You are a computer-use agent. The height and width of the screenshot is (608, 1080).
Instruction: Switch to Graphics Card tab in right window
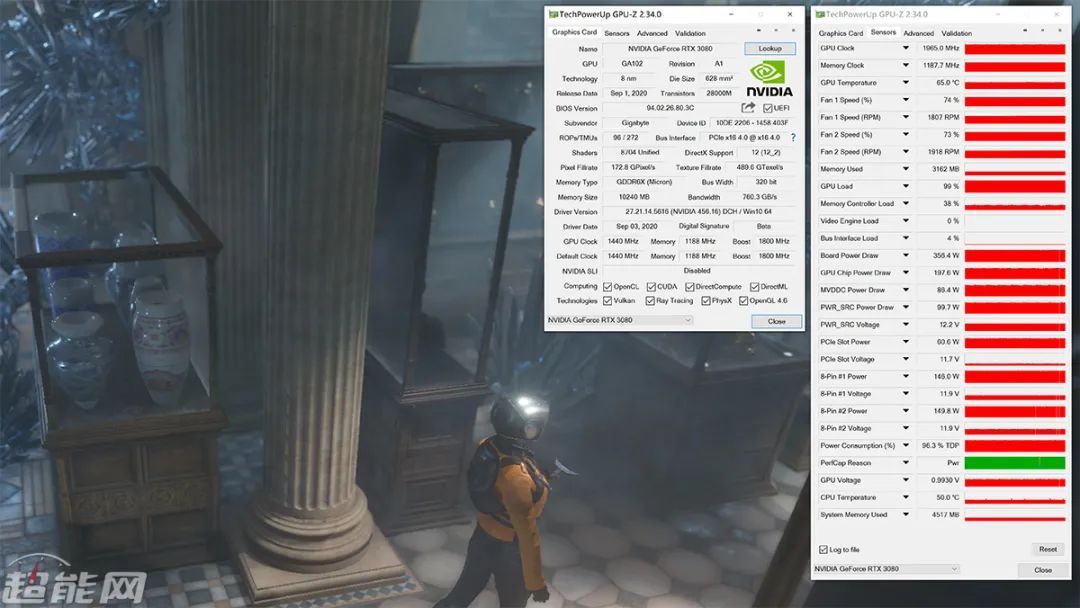click(840, 33)
